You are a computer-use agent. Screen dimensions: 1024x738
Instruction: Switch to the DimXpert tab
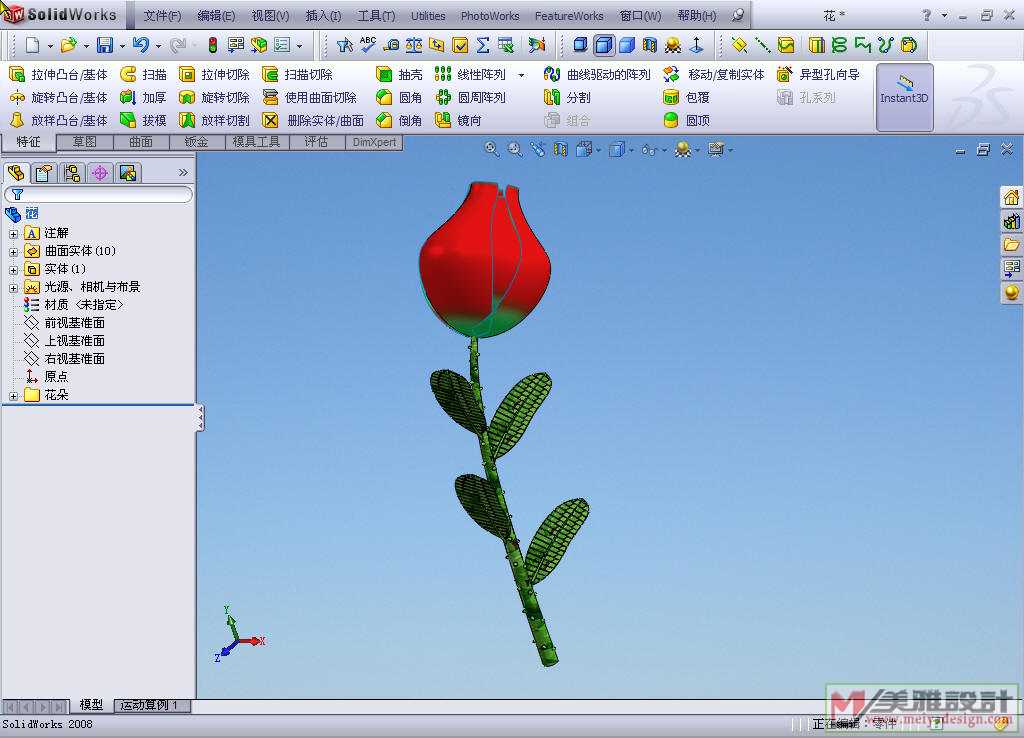(374, 142)
